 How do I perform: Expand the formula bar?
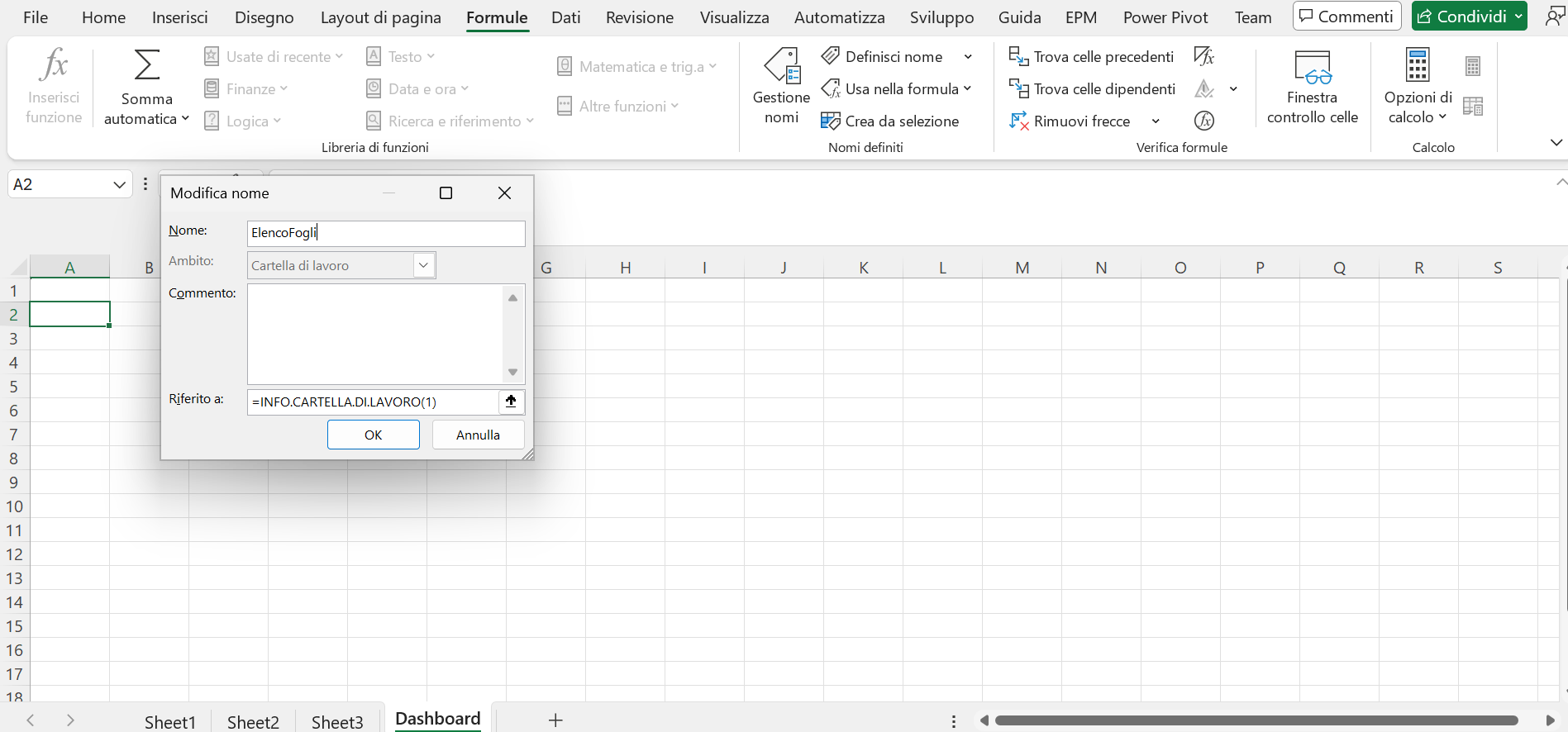pos(1561,182)
